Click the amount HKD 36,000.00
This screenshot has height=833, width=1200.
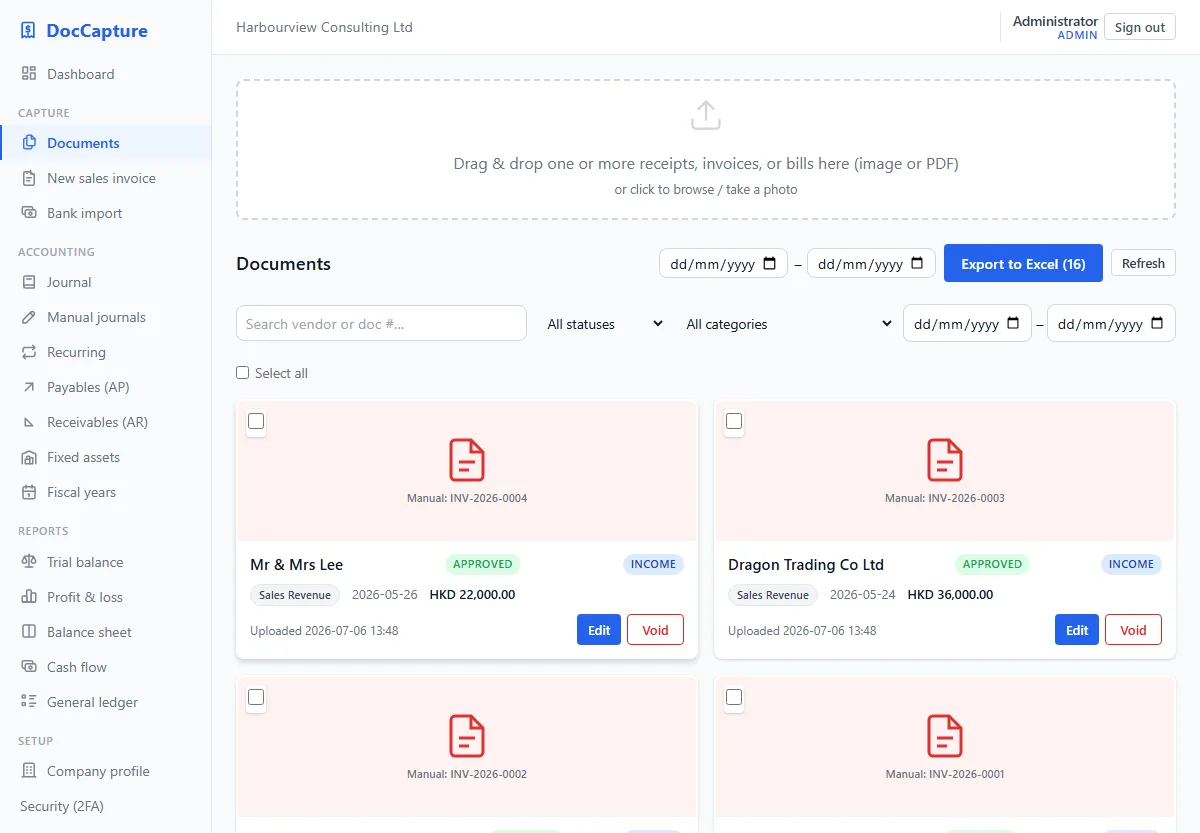point(950,594)
